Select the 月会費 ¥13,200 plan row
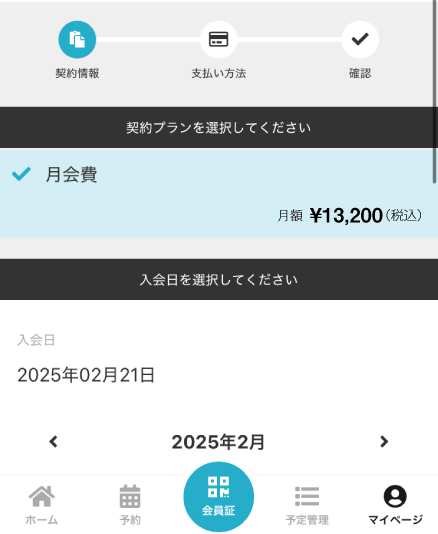 pyautogui.click(x=219, y=193)
